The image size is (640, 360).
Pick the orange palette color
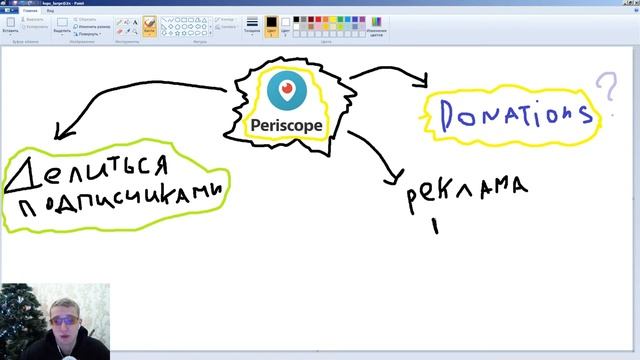click(326, 19)
